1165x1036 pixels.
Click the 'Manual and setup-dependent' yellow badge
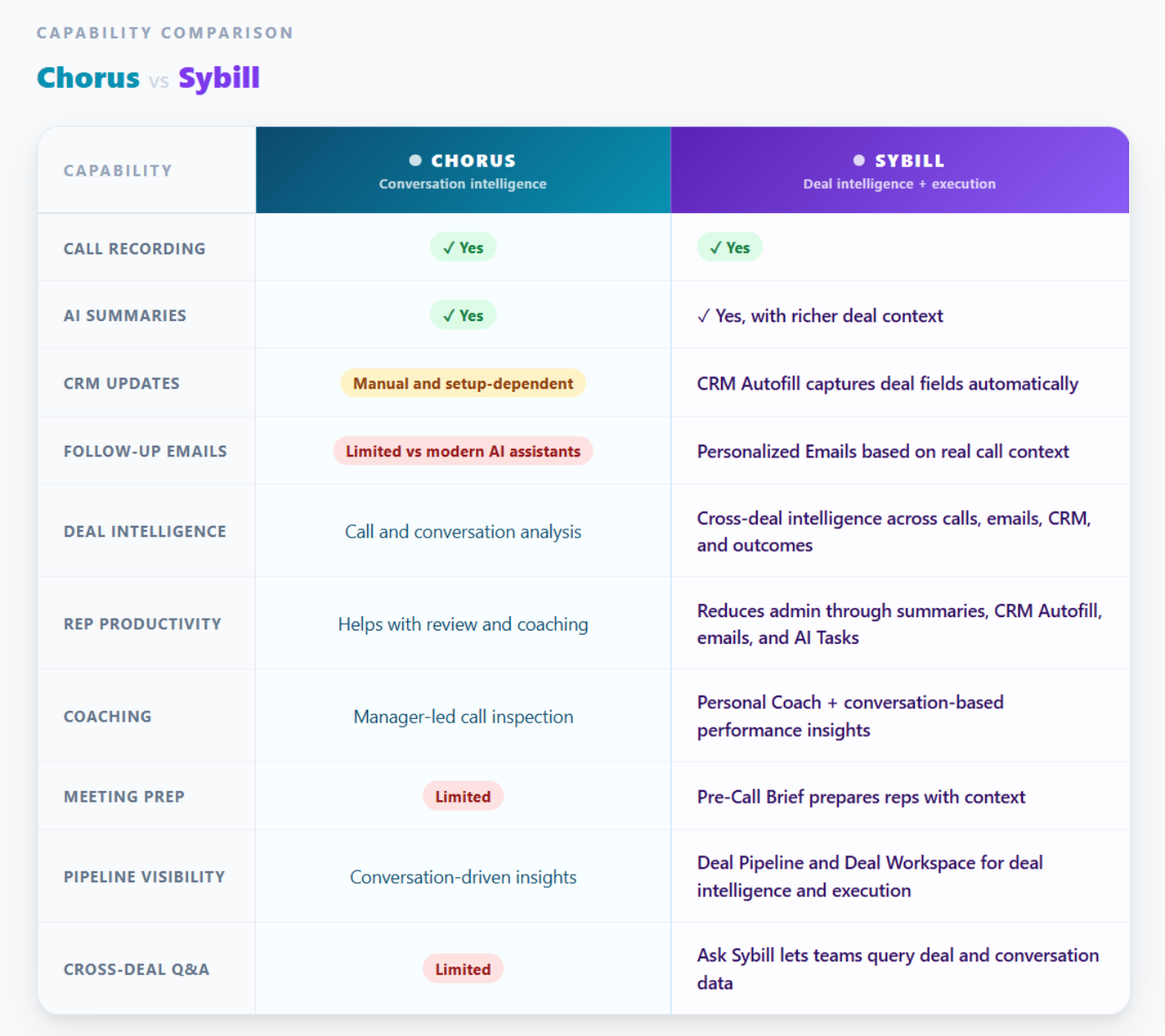tap(462, 383)
